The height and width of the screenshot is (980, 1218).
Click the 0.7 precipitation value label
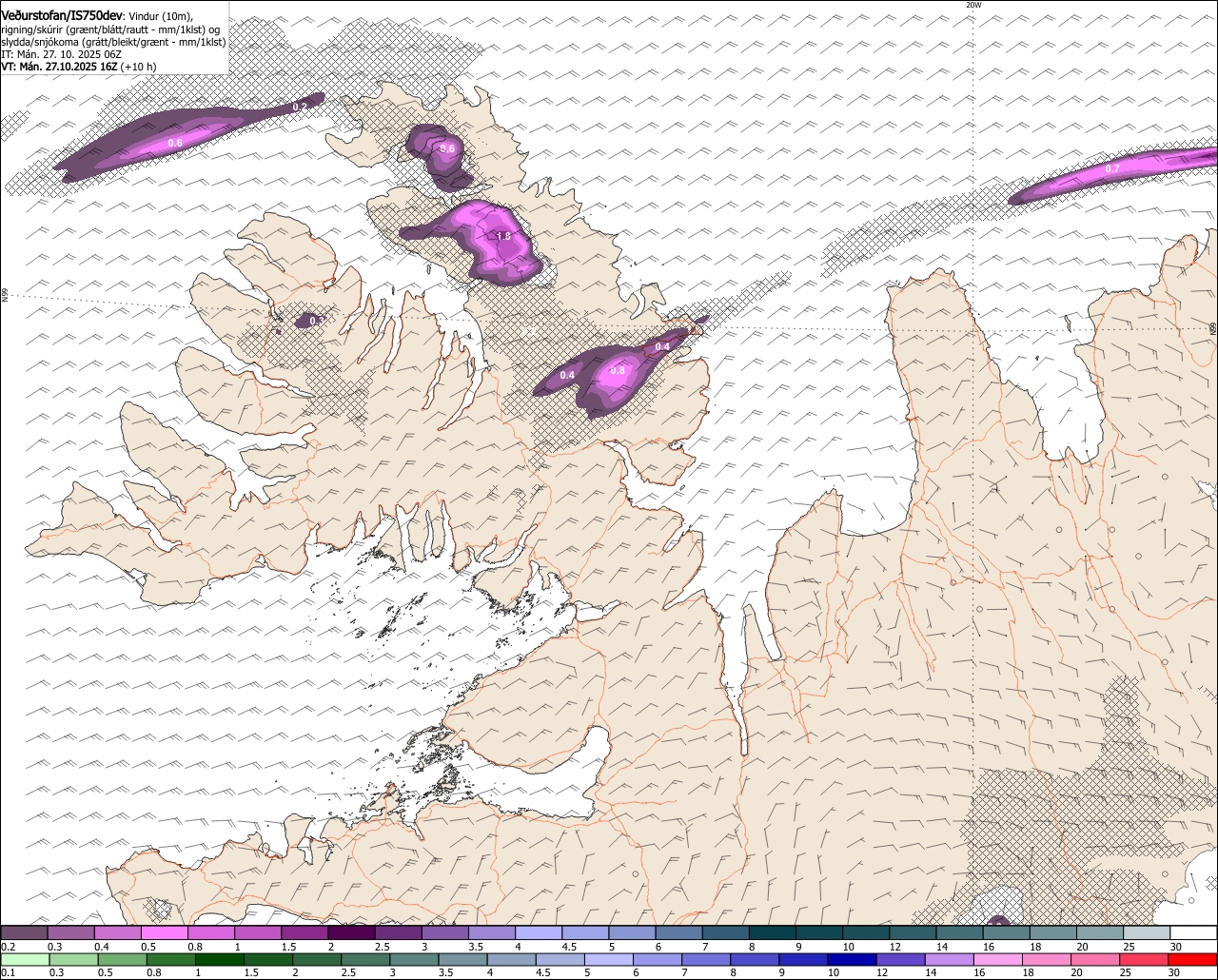tap(1112, 168)
